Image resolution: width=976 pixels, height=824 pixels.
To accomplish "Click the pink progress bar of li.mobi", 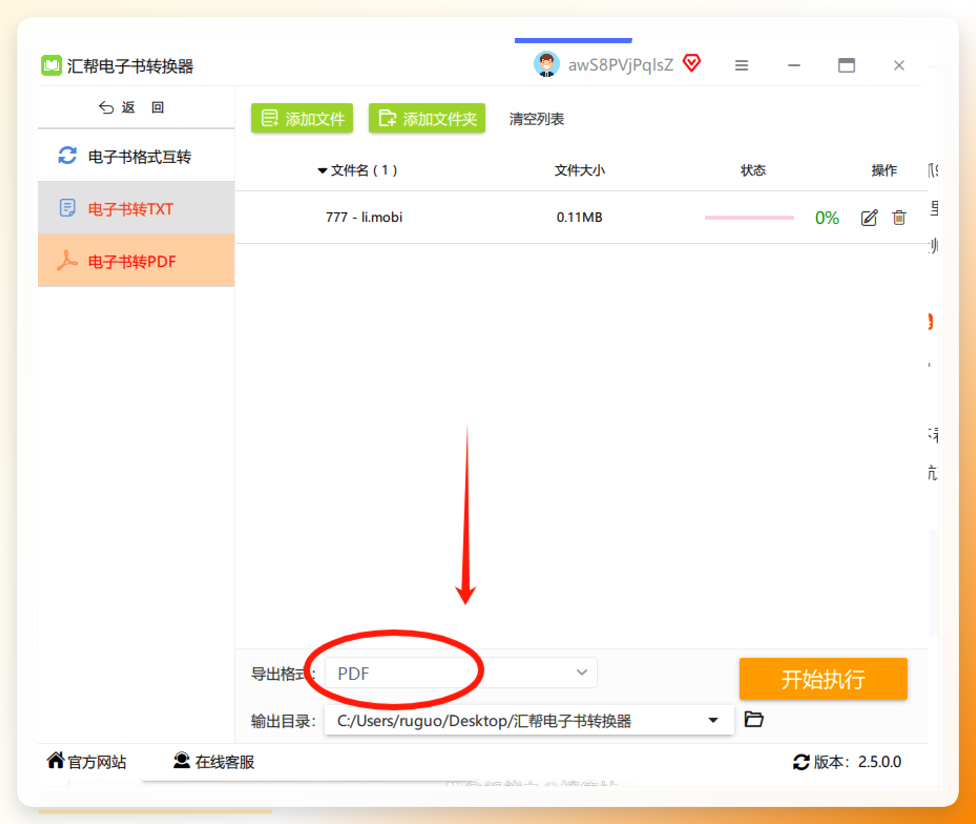I will pos(749,218).
